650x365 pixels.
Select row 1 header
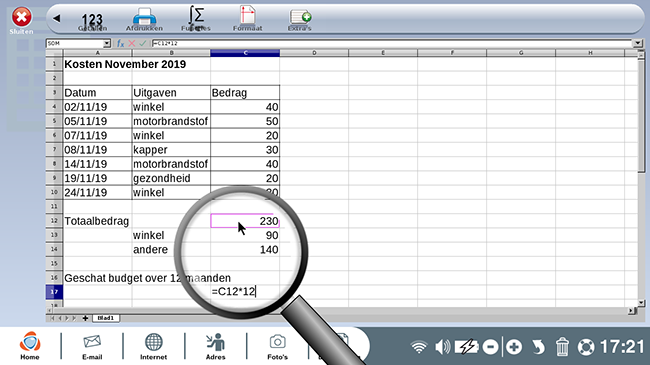click(x=54, y=64)
